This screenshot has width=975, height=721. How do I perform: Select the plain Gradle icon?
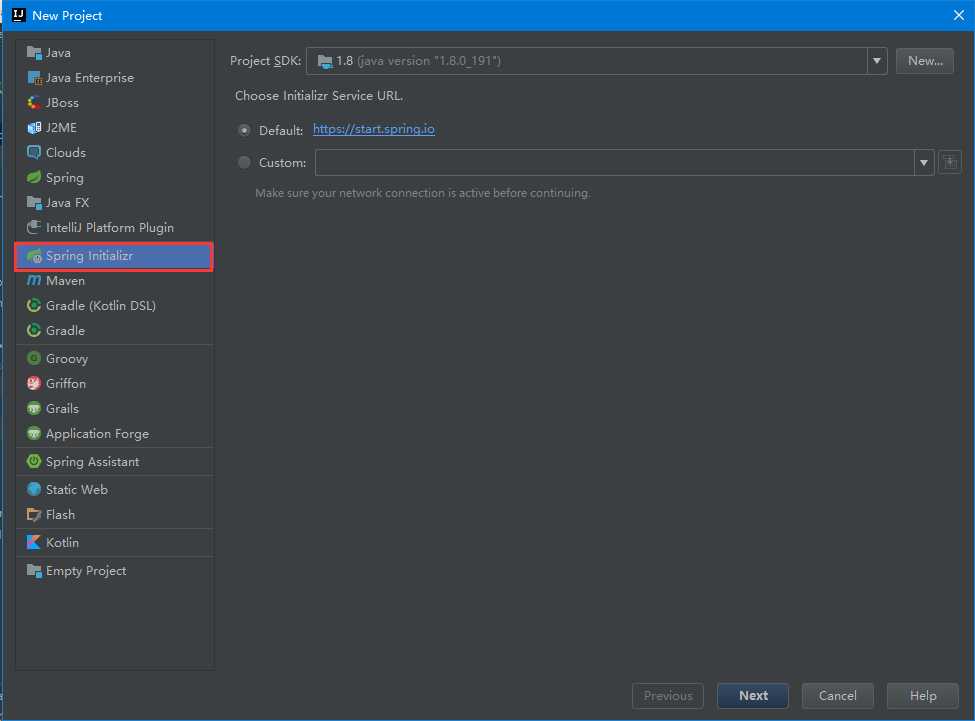34,330
